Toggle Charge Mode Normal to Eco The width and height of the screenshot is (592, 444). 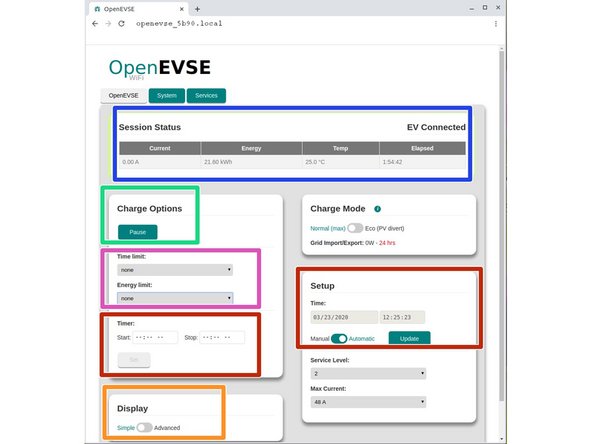[x=355, y=228]
